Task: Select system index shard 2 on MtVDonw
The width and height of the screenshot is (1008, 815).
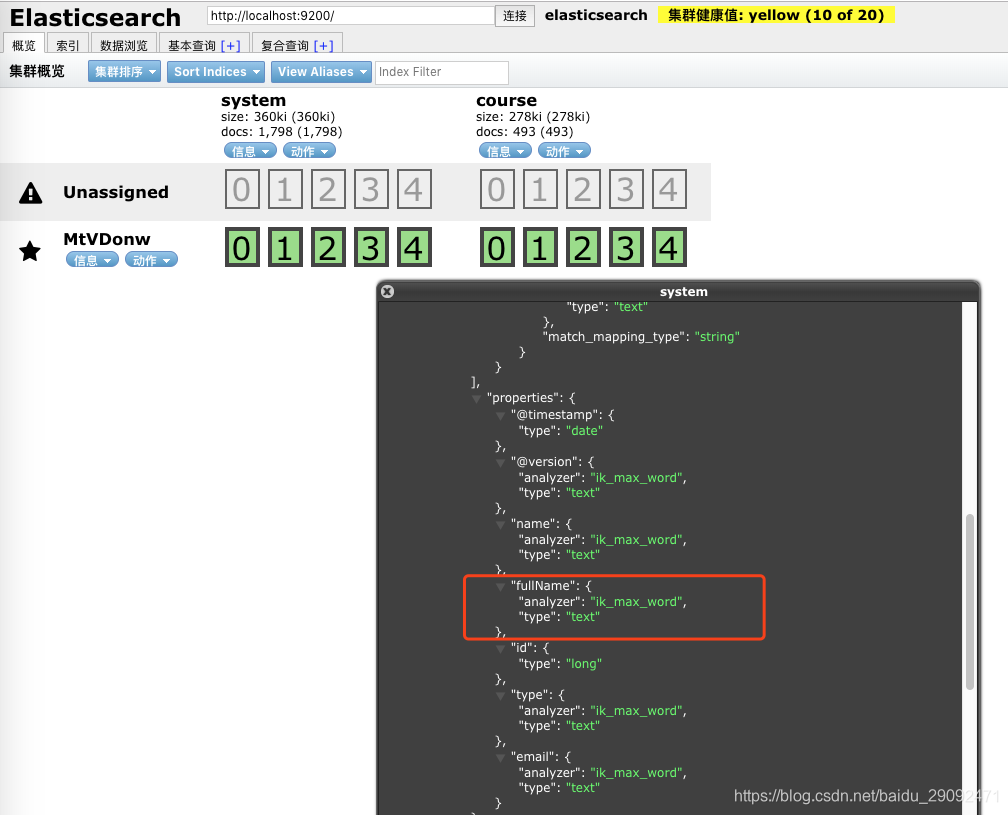Action: tap(328, 247)
